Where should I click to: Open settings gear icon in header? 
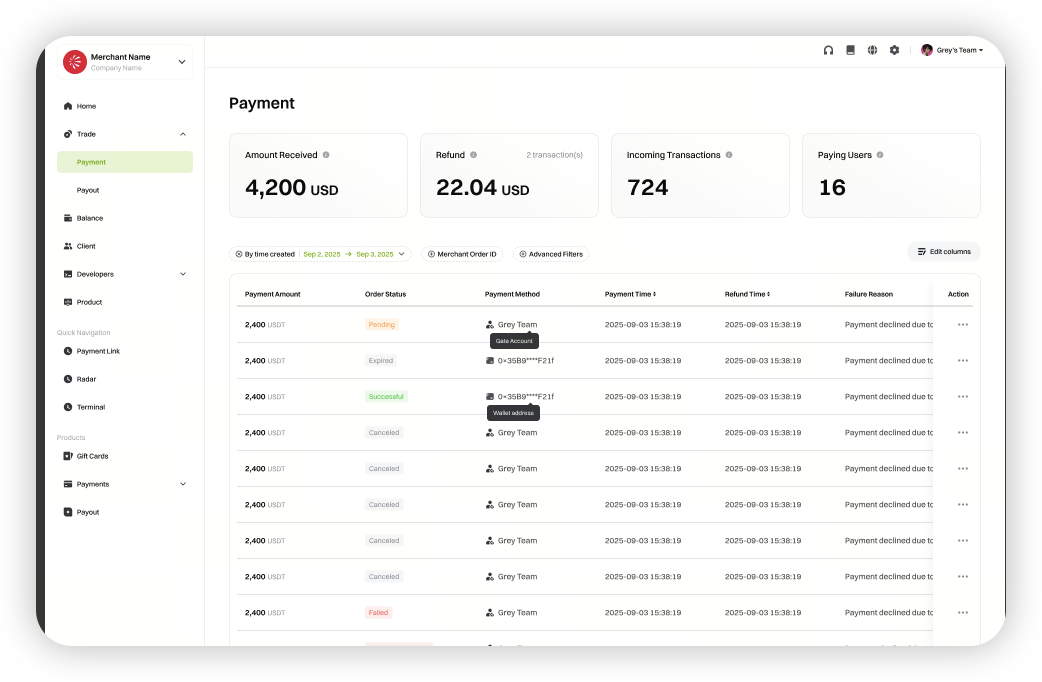(x=894, y=50)
